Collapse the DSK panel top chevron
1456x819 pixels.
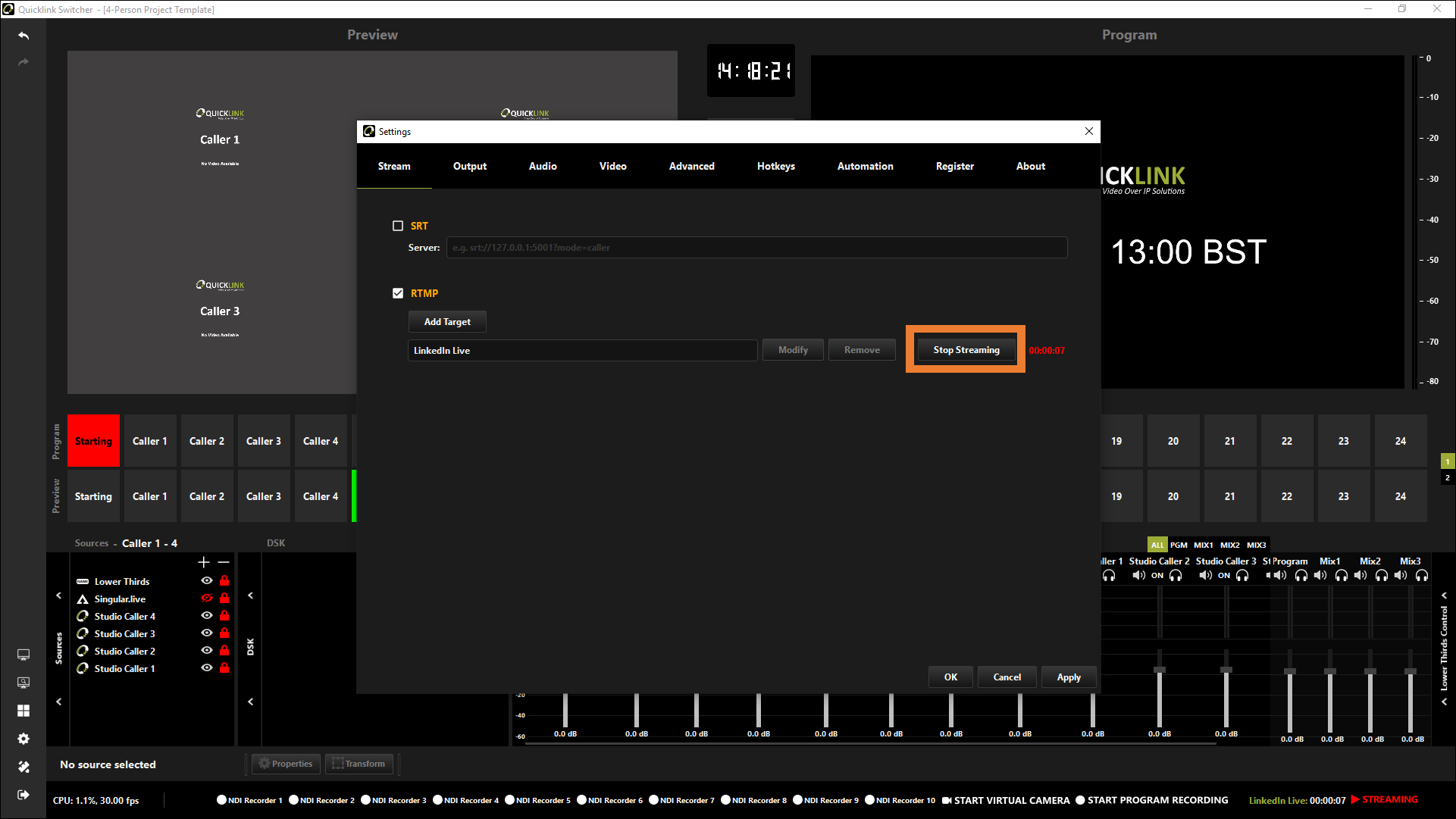(x=251, y=595)
